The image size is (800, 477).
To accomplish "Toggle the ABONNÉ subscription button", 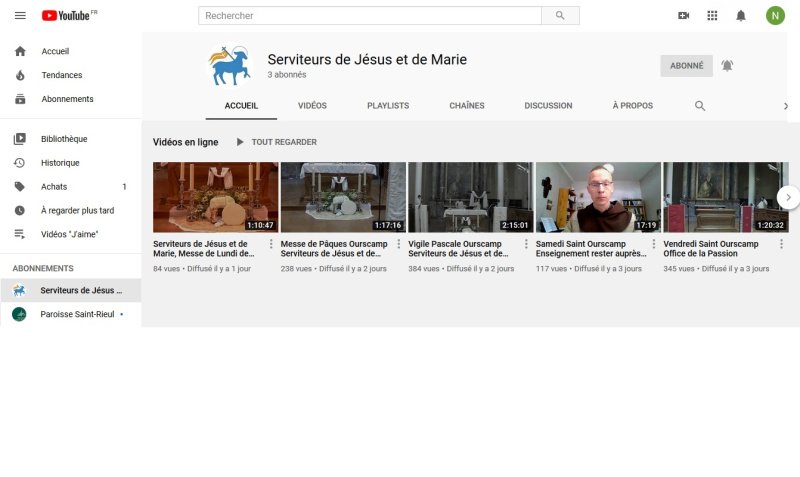I will [x=686, y=66].
